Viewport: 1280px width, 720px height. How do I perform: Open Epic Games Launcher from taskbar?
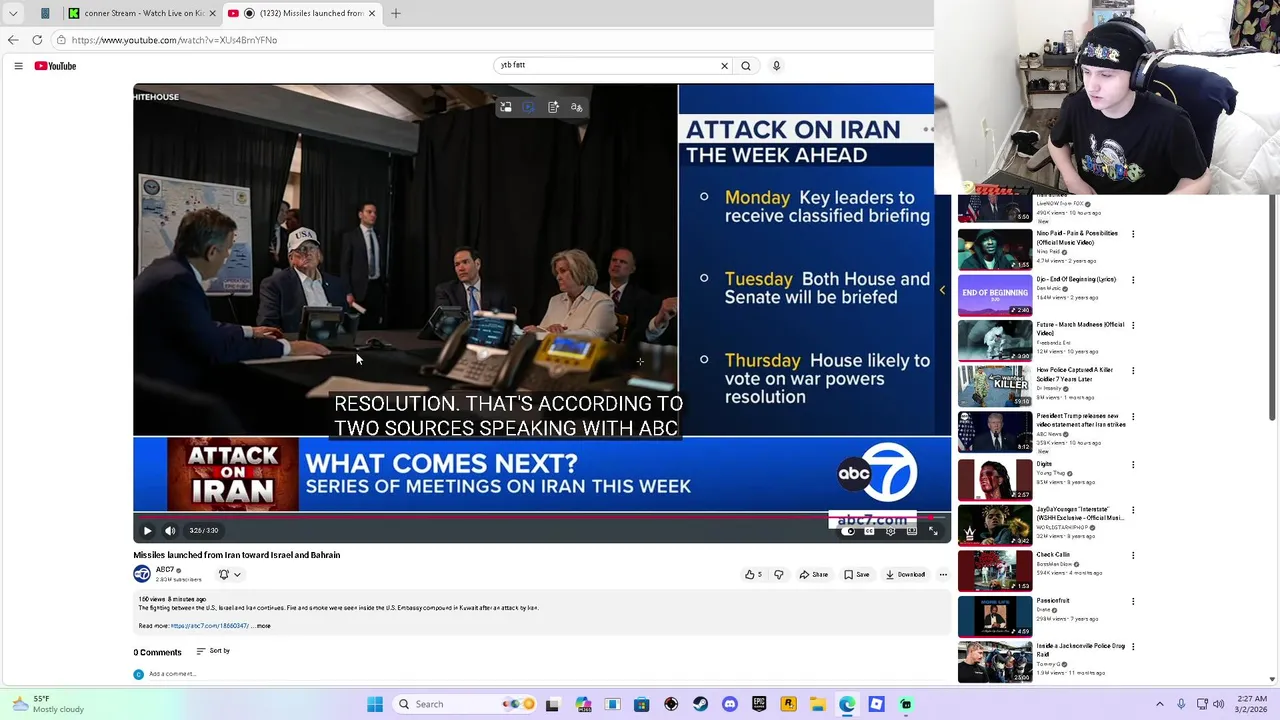[x=759, y=704]
